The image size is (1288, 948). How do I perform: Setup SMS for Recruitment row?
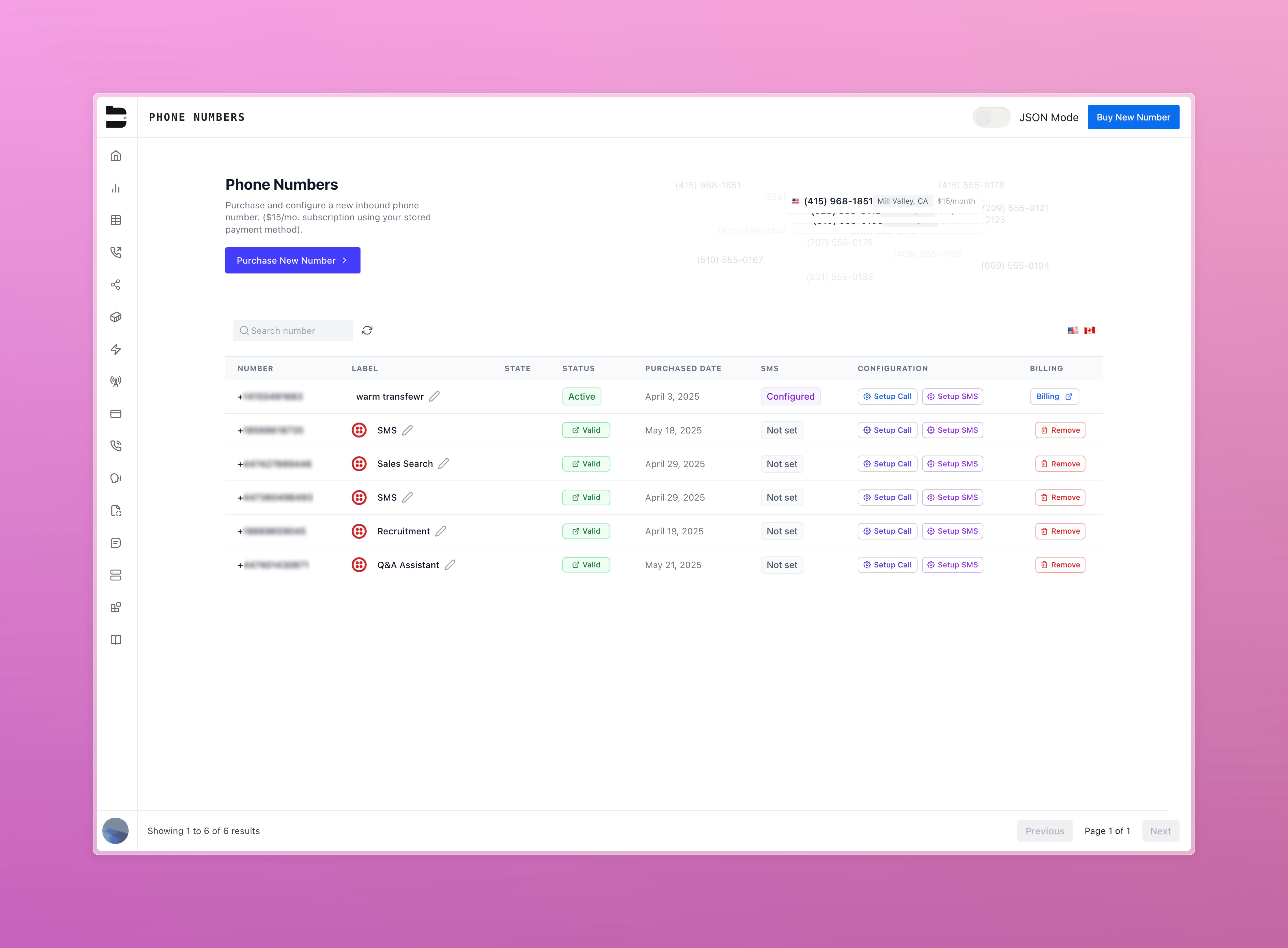952,531
